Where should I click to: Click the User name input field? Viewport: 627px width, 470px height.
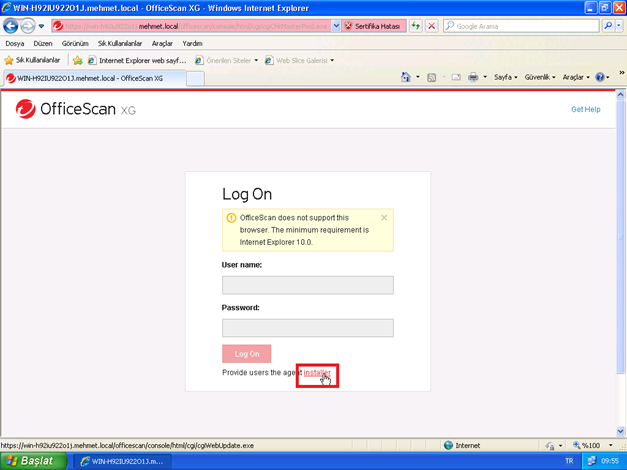point(308,285)
